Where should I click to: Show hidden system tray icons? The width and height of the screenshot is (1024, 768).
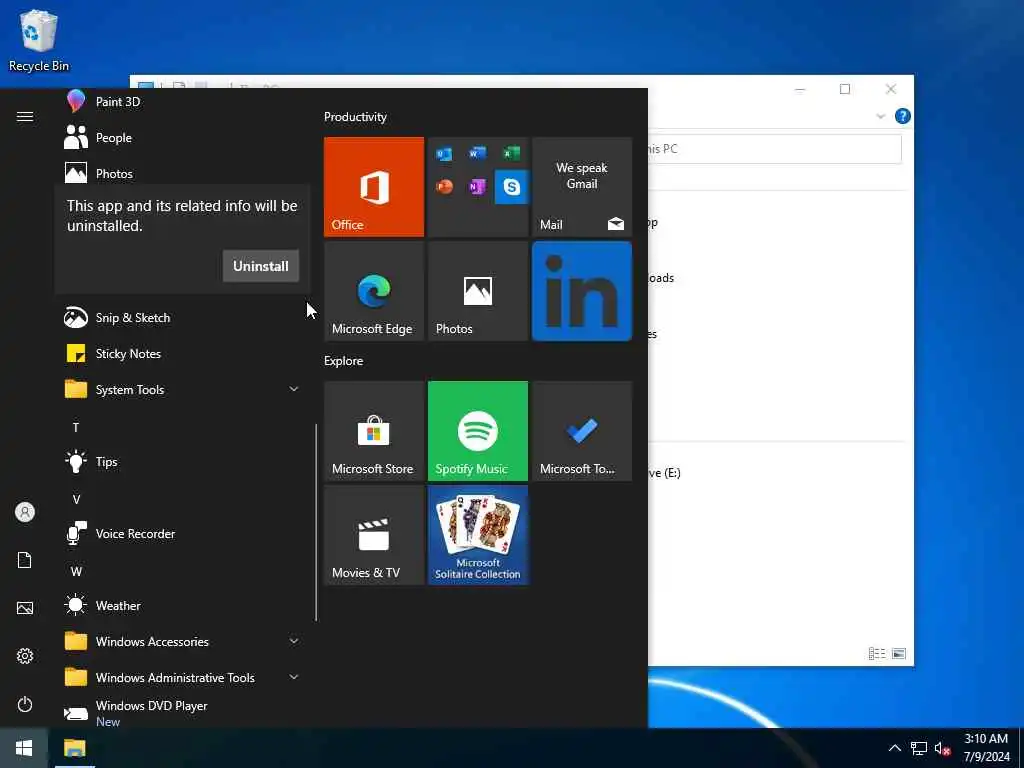895,748
